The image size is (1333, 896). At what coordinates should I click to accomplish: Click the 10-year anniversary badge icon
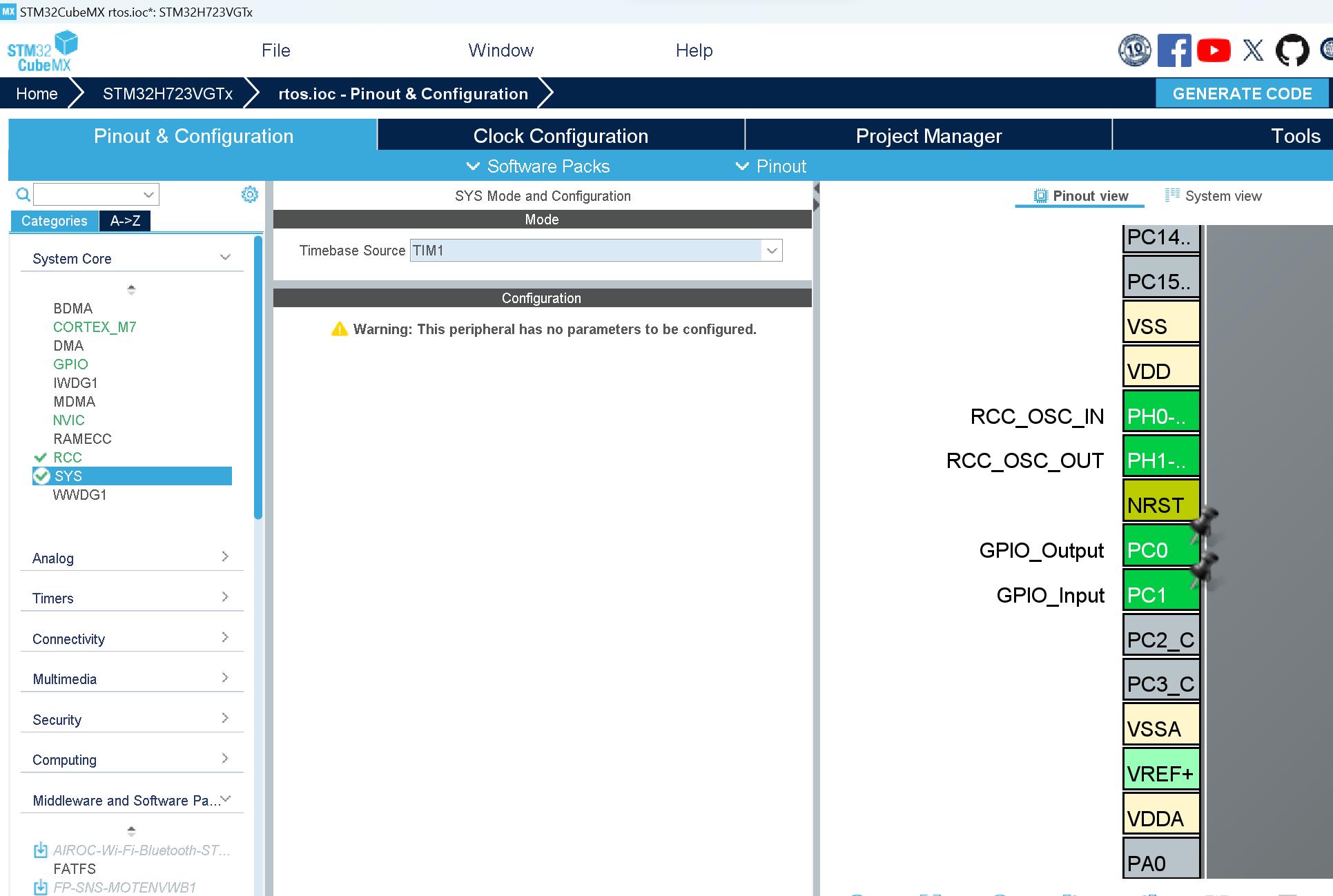pos(1134,50)
